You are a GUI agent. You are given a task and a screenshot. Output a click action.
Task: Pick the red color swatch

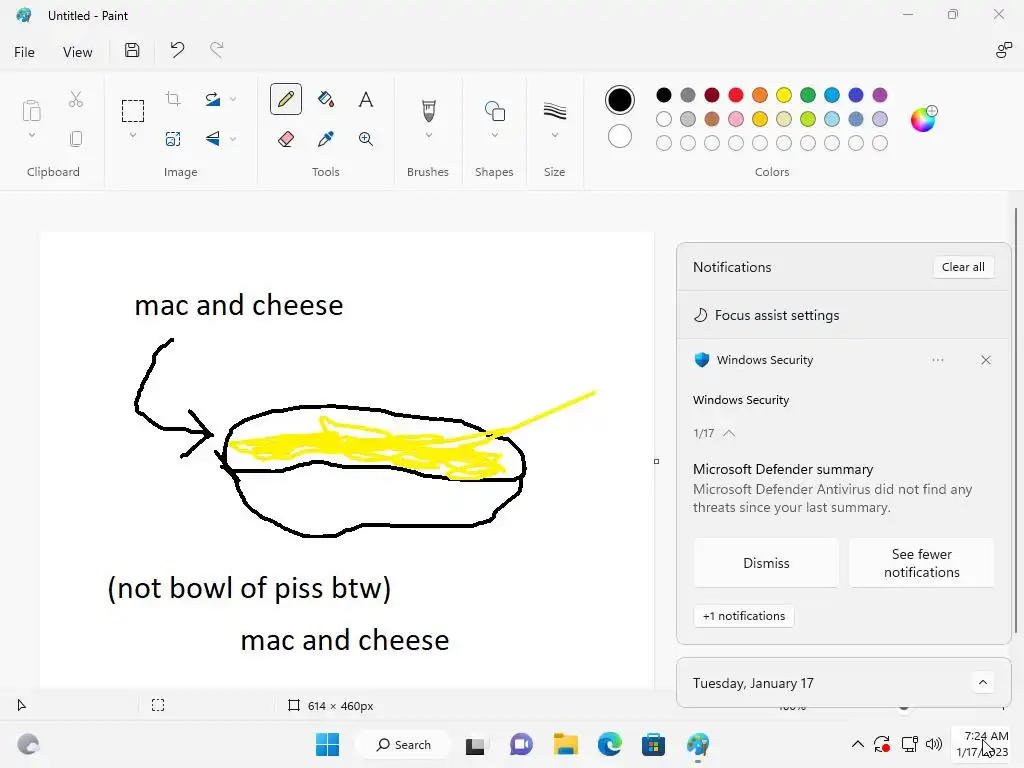(x=736, y=95)
